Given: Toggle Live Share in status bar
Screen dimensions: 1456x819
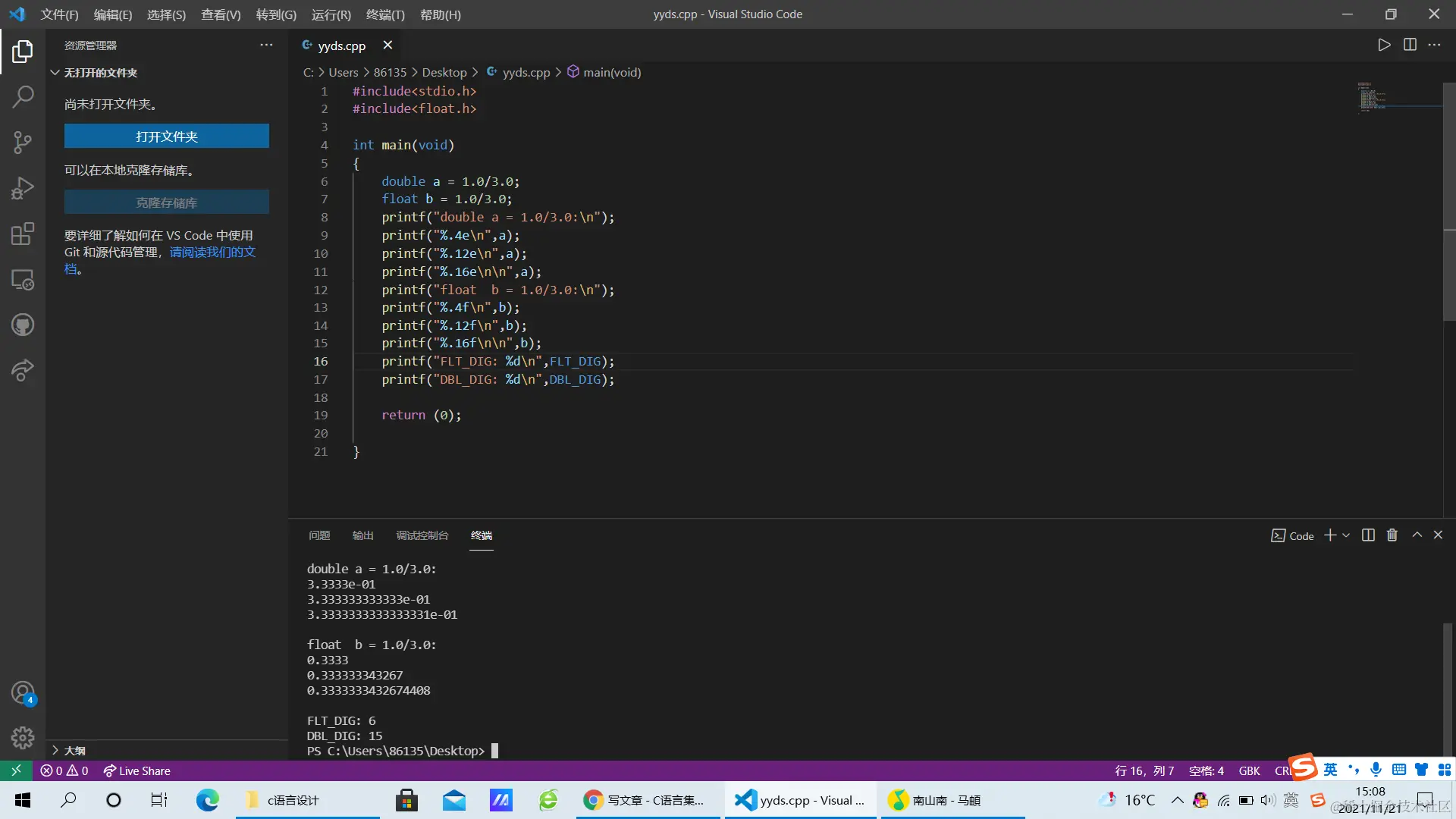Looking at the screenshot, I should (x=137, y=770).
